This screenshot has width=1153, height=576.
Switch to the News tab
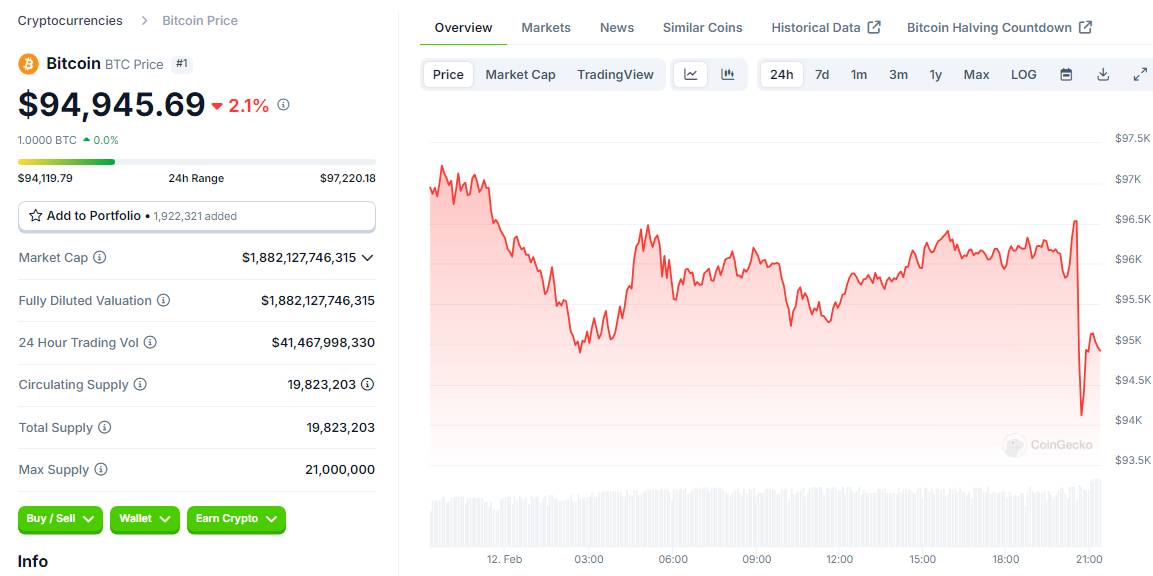617,27
